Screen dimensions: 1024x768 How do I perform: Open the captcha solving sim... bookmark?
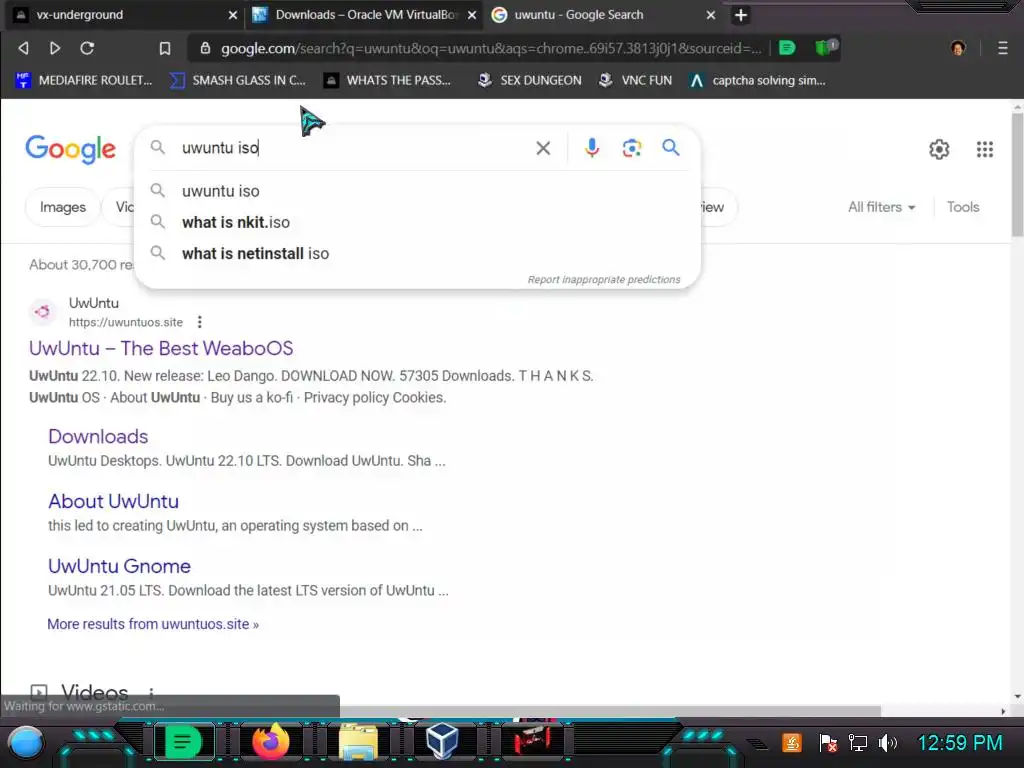pyautogui.click(x=758, y=80)
